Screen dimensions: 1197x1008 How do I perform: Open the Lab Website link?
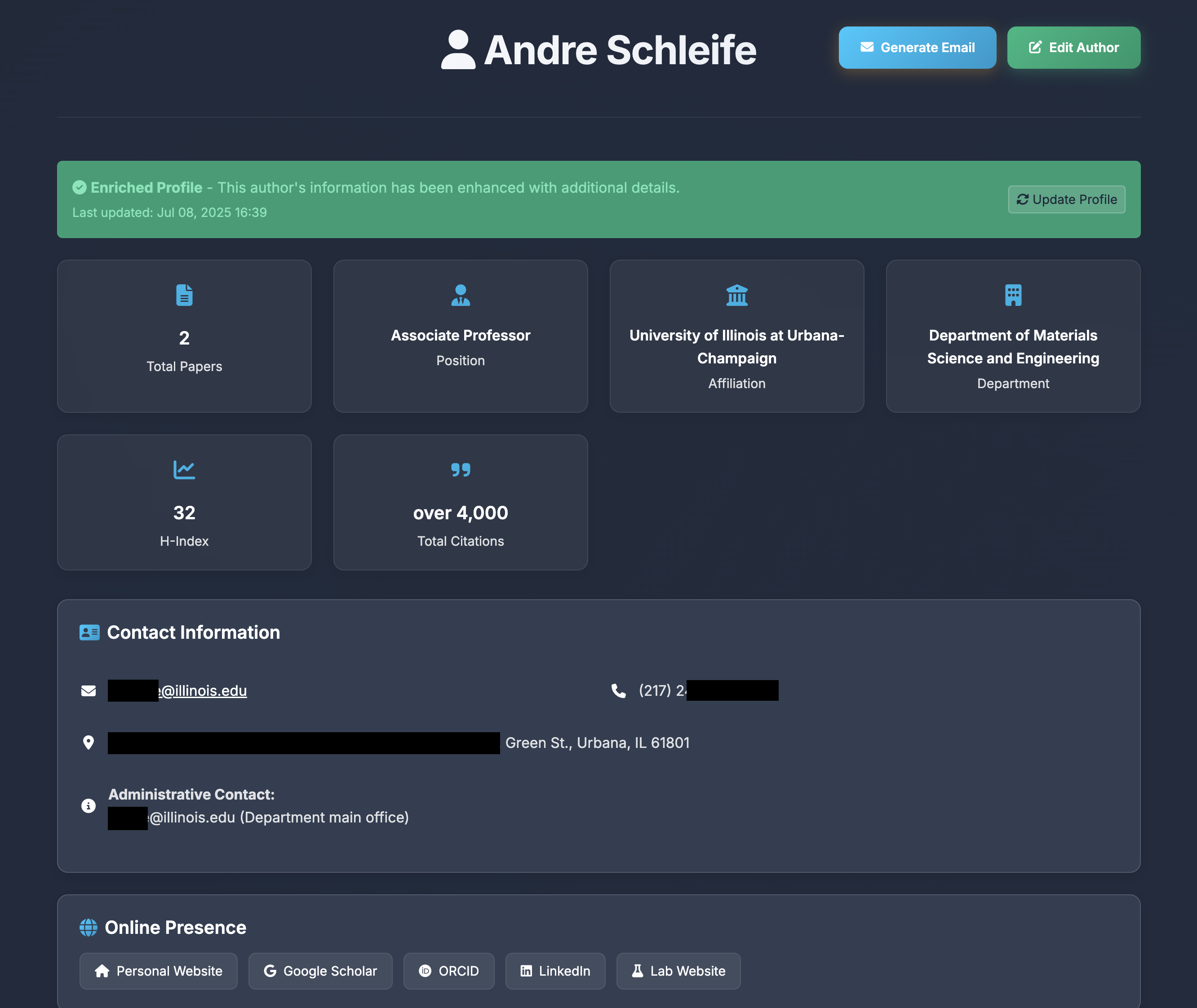tap(678, 971)
